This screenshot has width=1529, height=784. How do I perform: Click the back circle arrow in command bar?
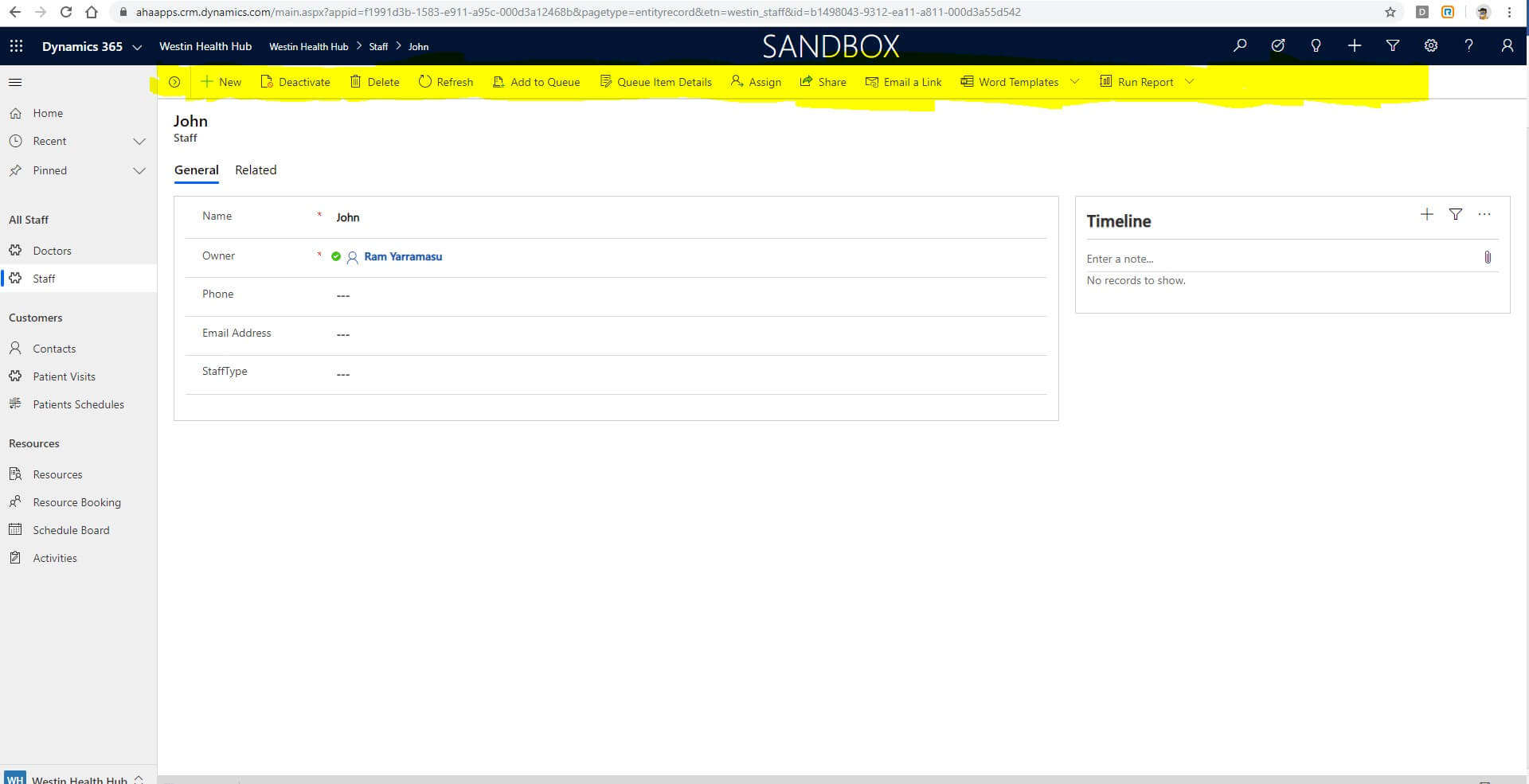click(174, 82)
